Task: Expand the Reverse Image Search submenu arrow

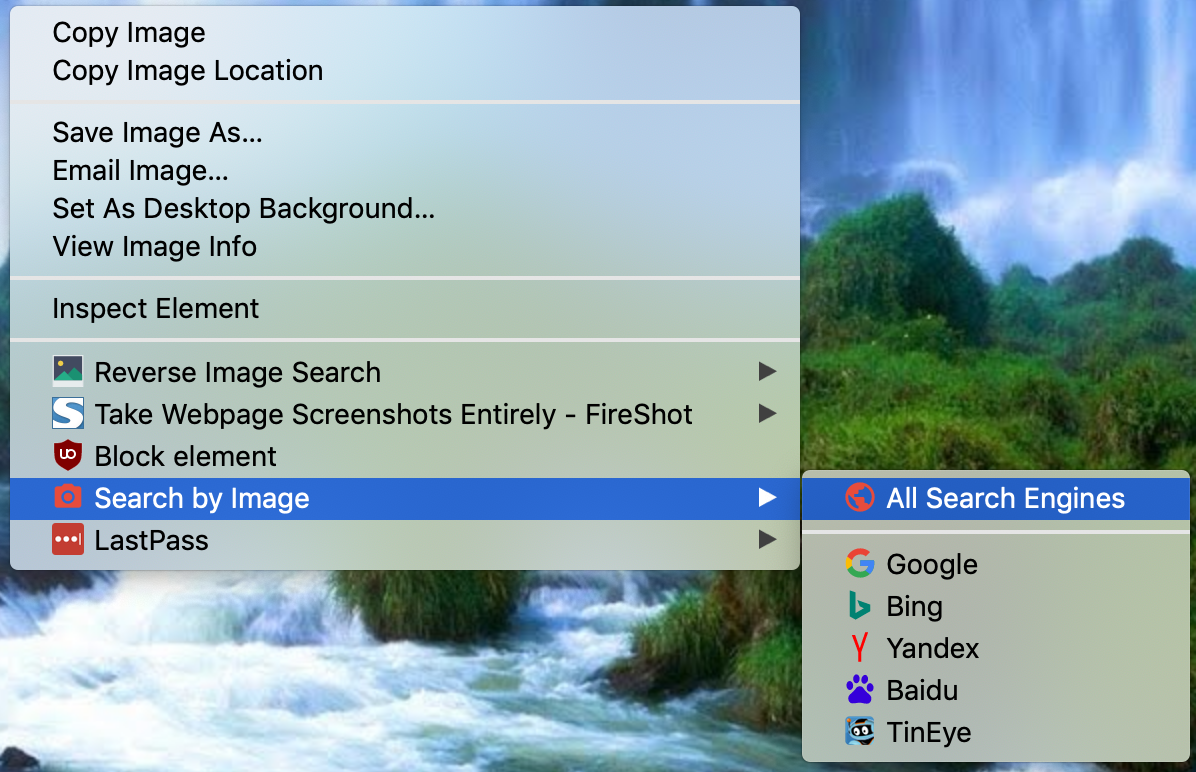Action: [x=767, y=372]
